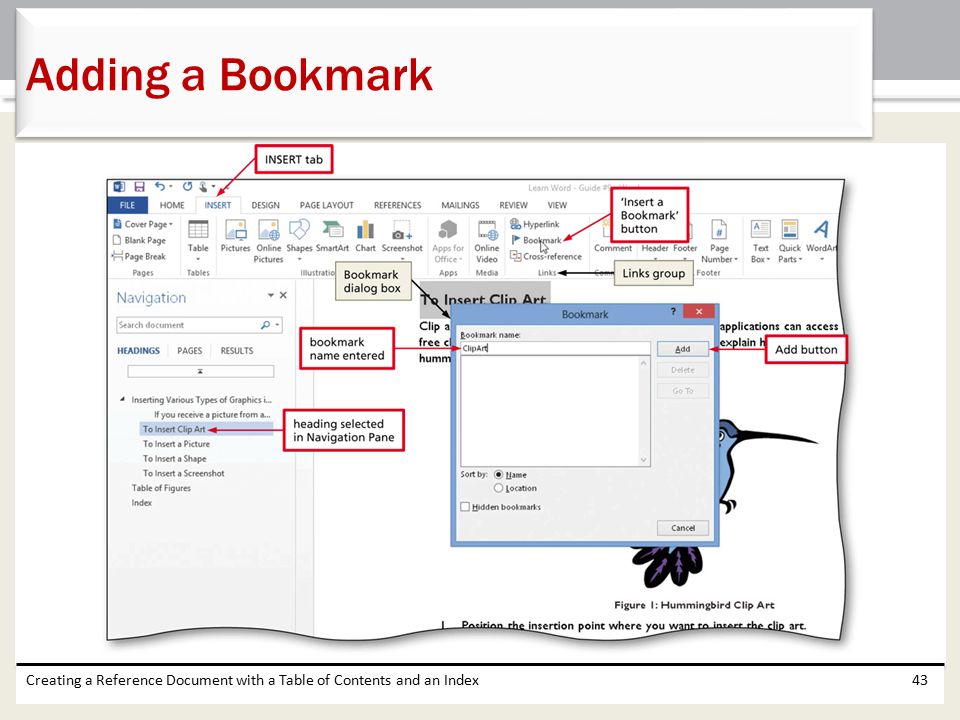Click the Pictures icon
960x720 pixels.
point(236,236)
